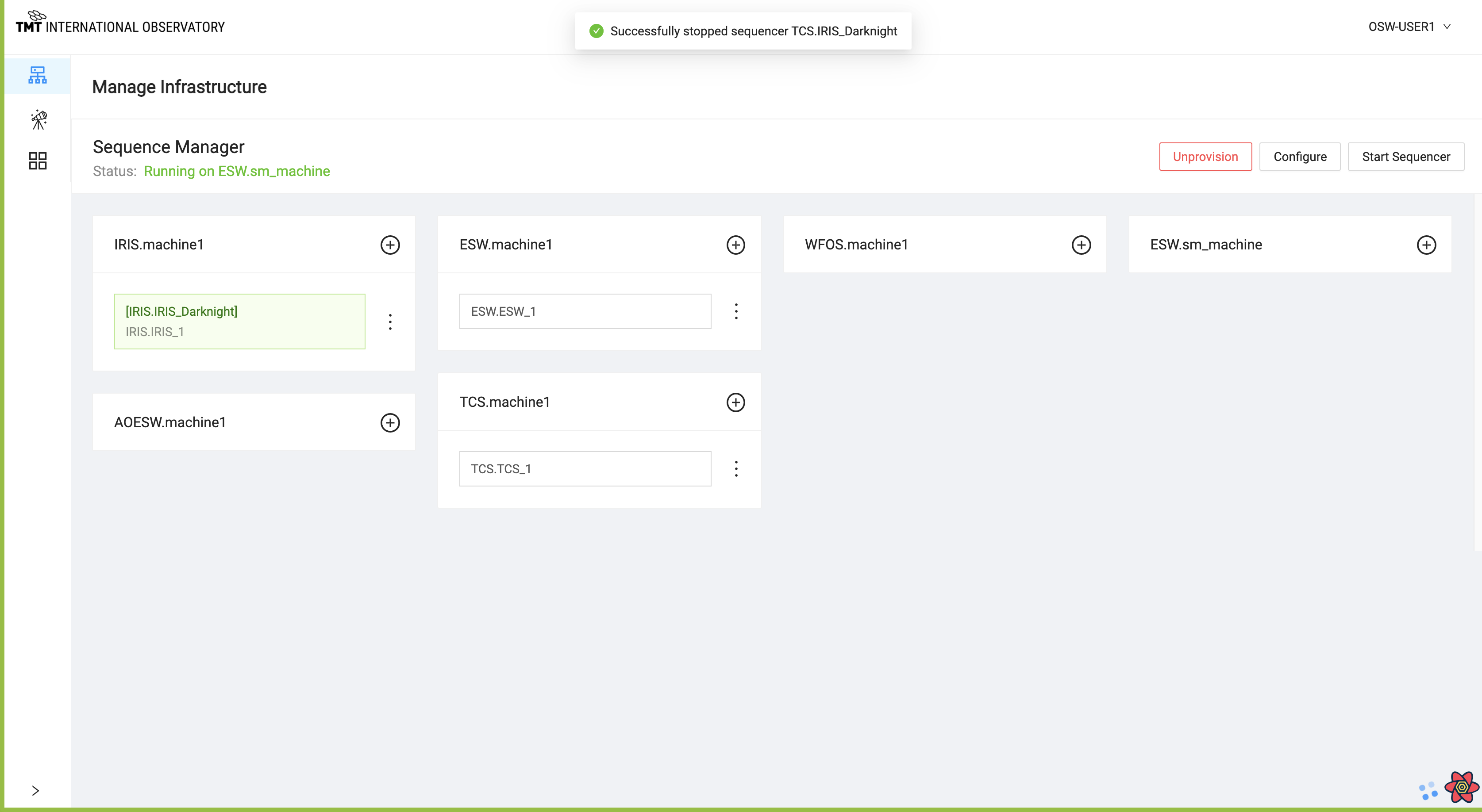Click the Unprovision button
The width and height of the screenshot is (1482, 812).
[x=1205, y=157]
